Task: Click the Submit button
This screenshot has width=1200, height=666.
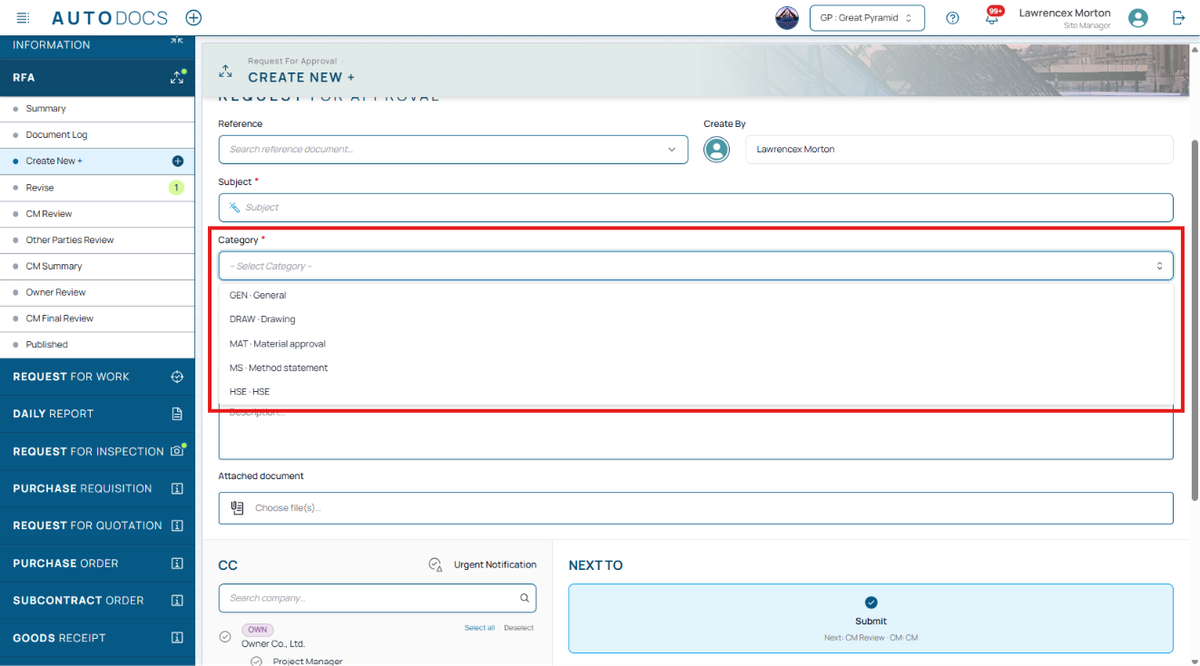Action: tap(870, 619)
